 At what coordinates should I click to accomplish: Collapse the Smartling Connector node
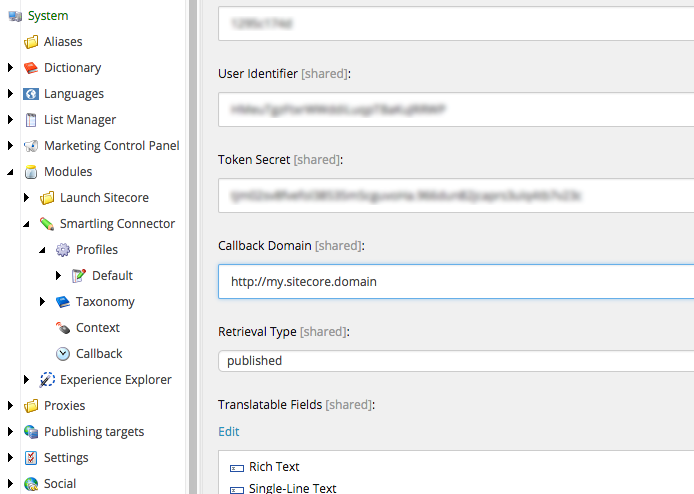pyautogui.click(x=27, y=224)
